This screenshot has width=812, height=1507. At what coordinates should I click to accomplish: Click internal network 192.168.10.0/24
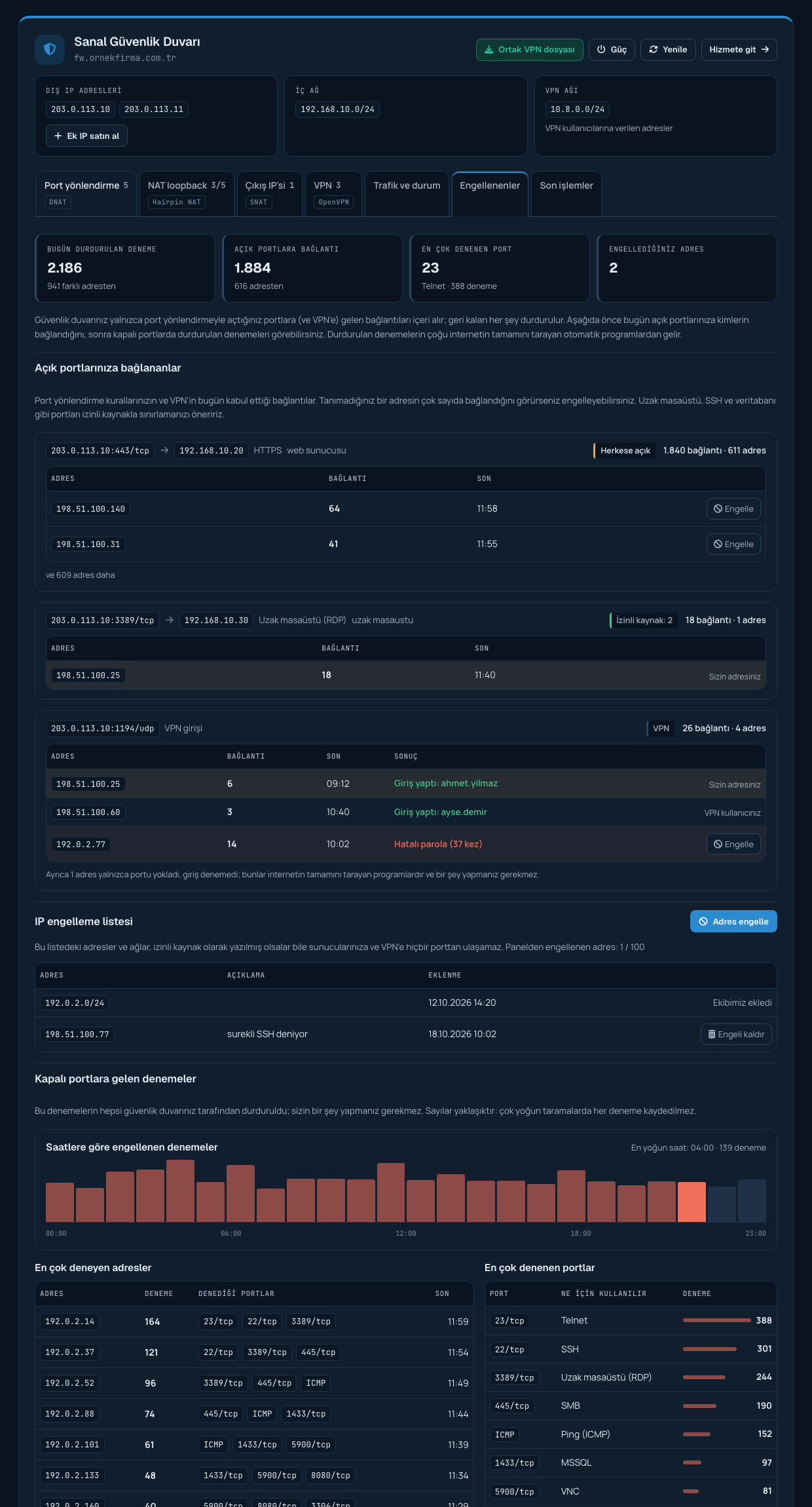click(x=337, y=109)
